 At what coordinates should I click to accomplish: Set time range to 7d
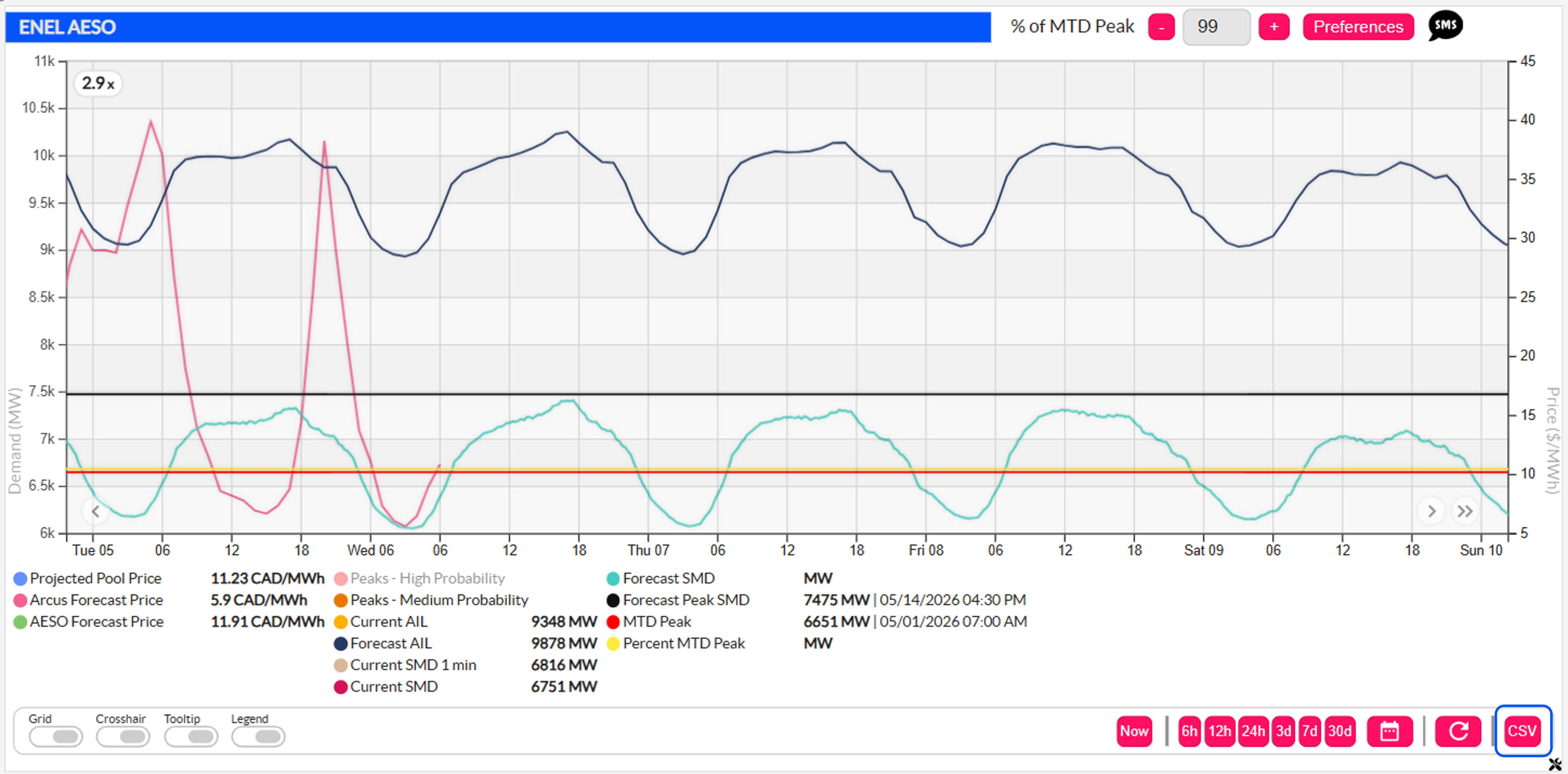point(1309,731)
